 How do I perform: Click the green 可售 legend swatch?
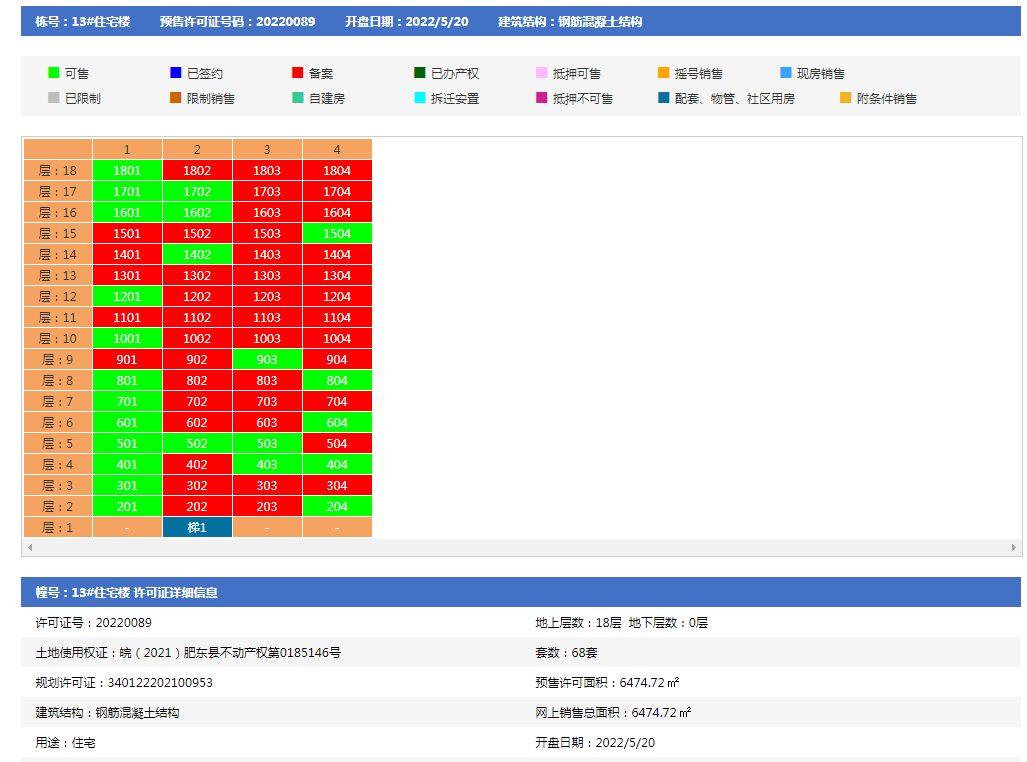(54, 73)
